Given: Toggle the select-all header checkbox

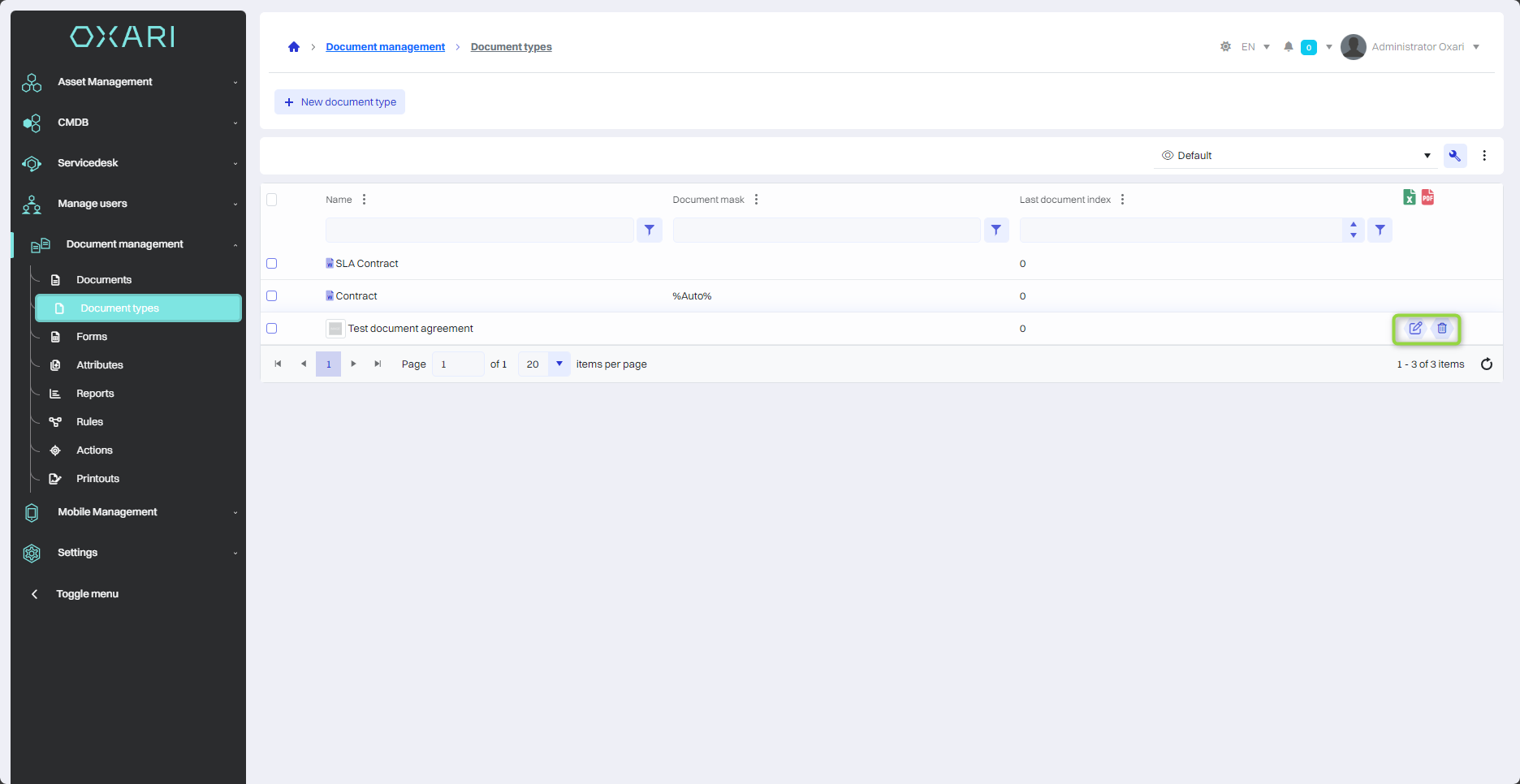Looking at the screenshot, I should coord(272,200).
